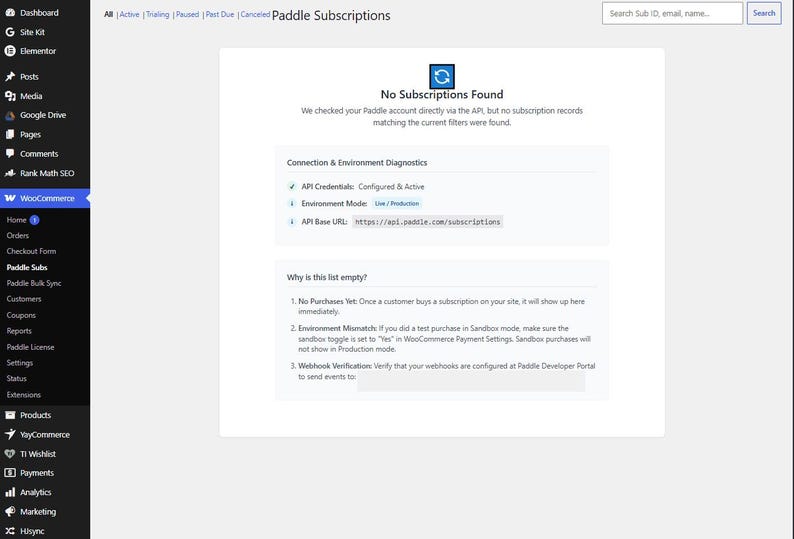Click the API Base URL info icon
The image size is (794, 539).
(x=292, y=221)
